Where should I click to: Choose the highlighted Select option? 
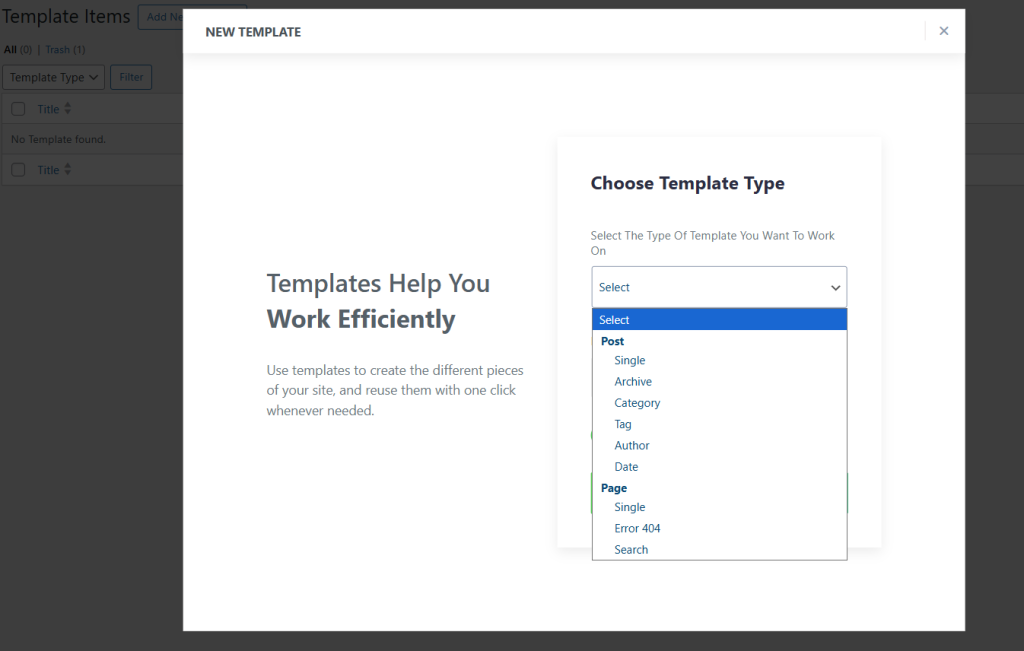[x=719, y=320]
